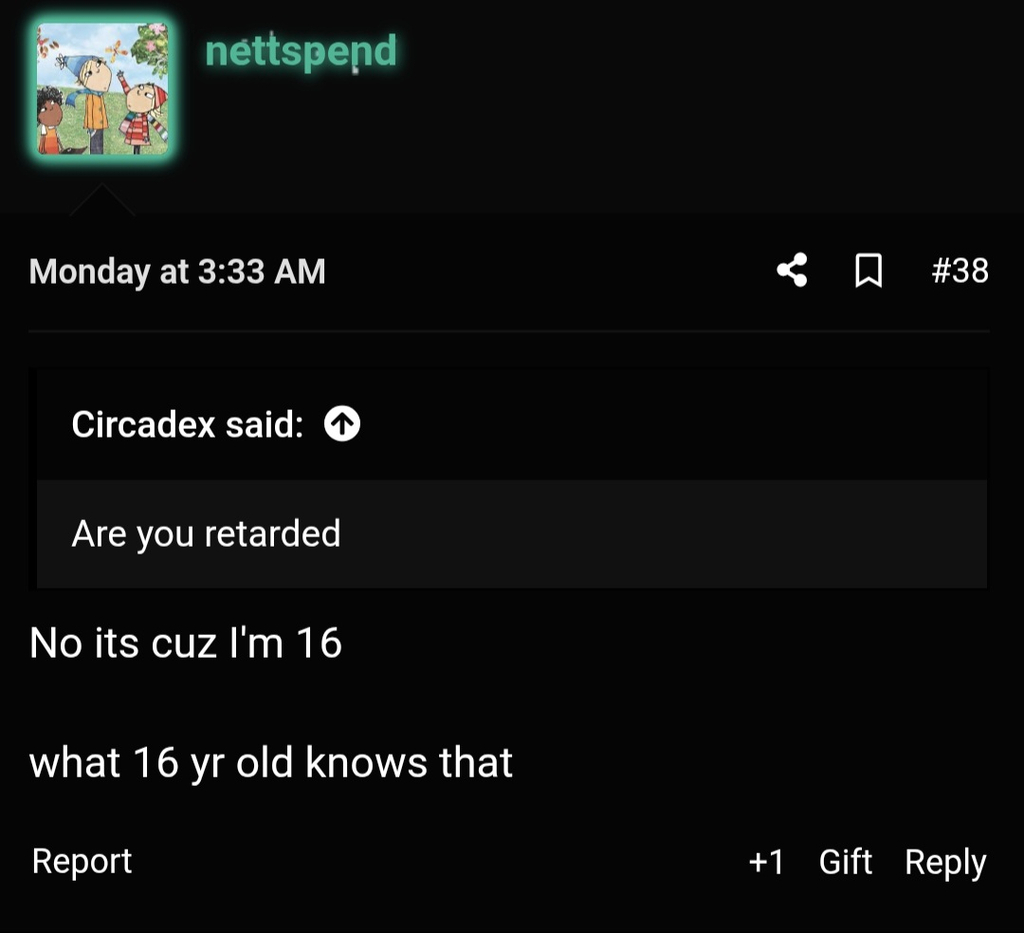Viewport: 1024px width, 933px height.
Task: Expand the quoted 'Are you retarded' message
Action: (205, 533)
